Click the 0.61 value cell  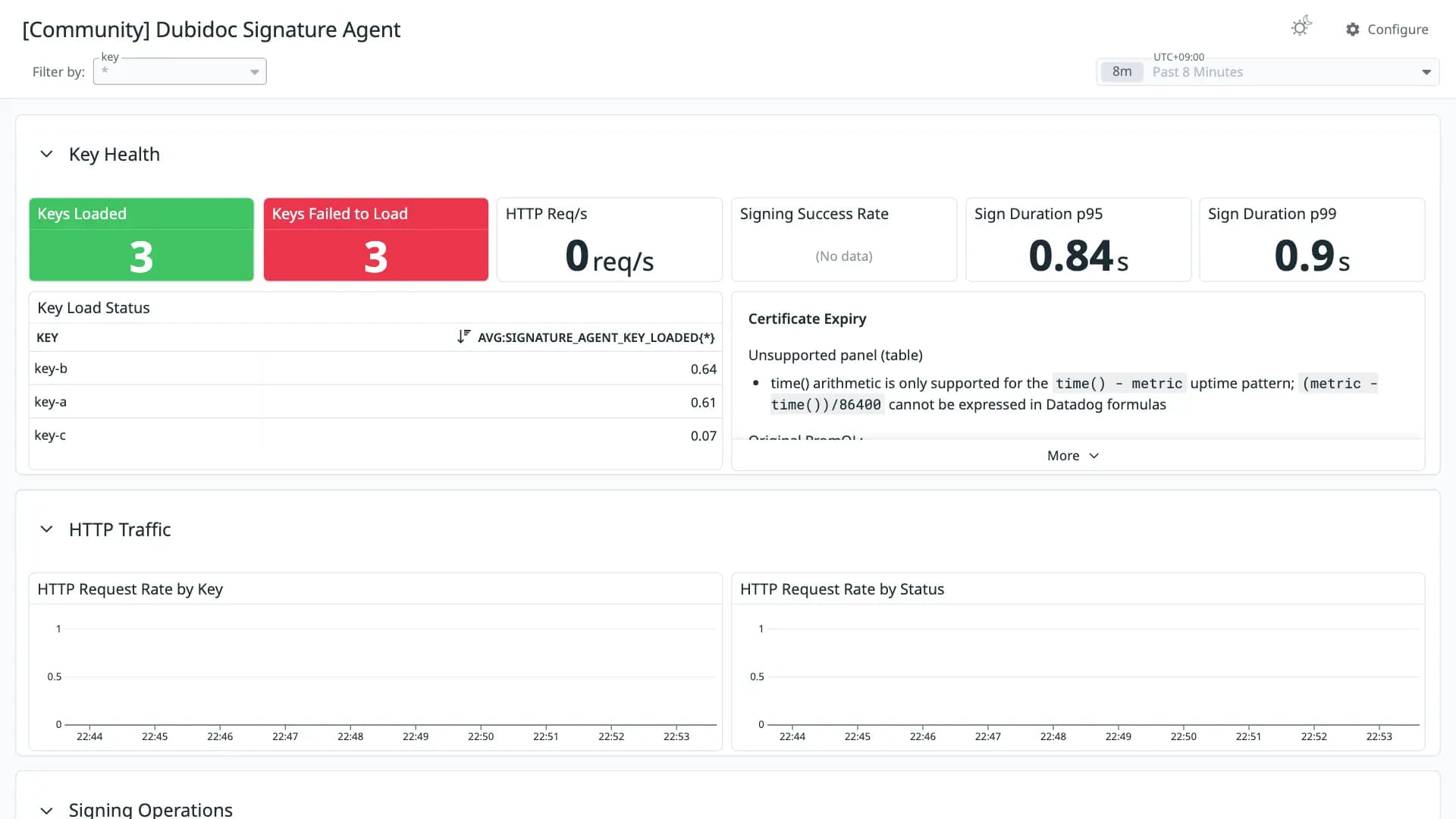click(703, 403)
